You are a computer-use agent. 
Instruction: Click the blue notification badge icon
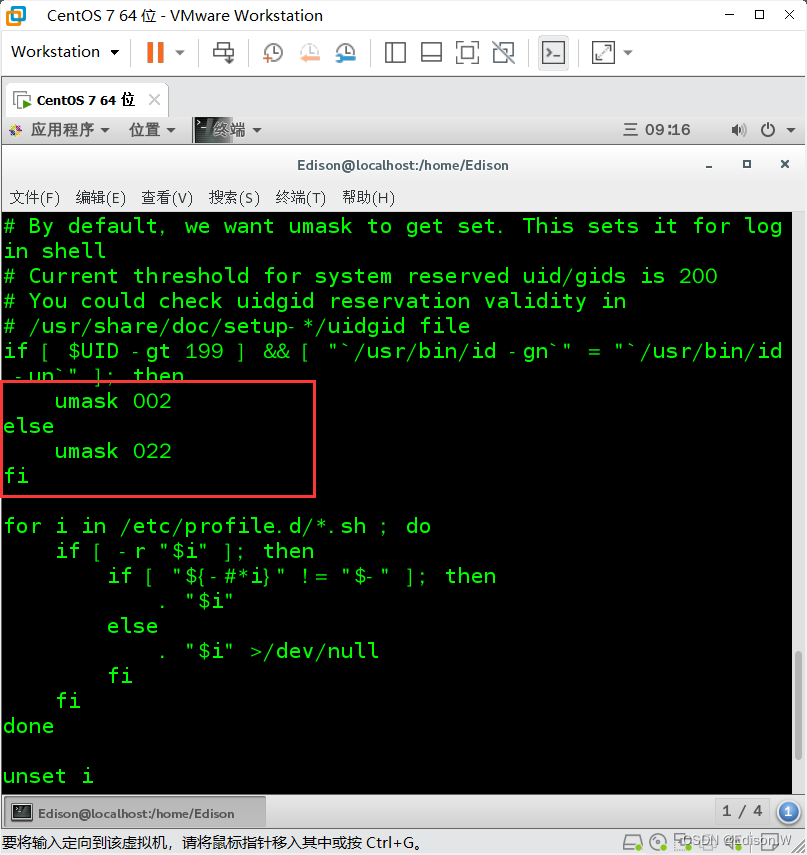[x=788, y=812]
